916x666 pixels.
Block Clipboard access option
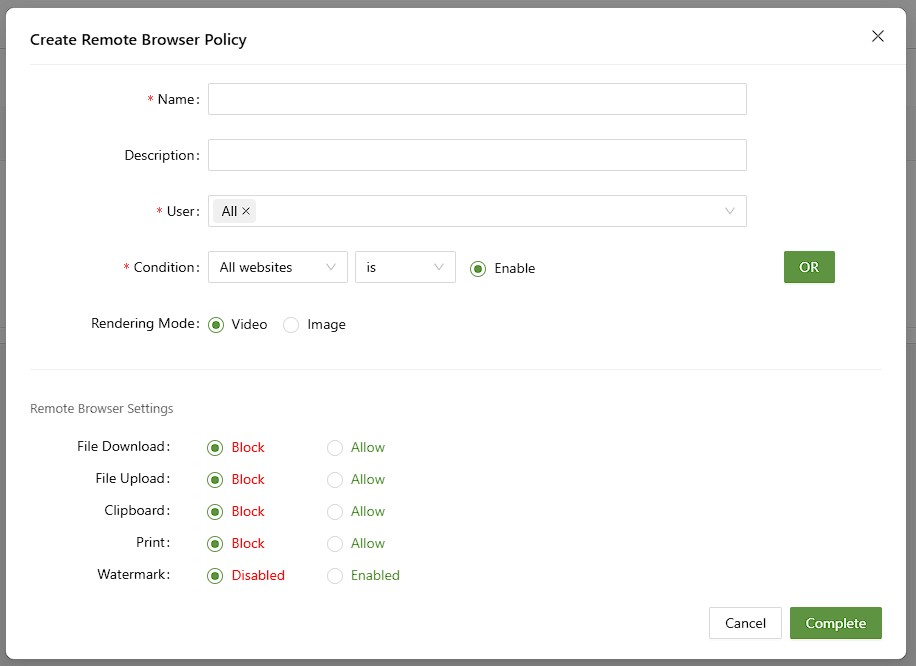[215, 512]
